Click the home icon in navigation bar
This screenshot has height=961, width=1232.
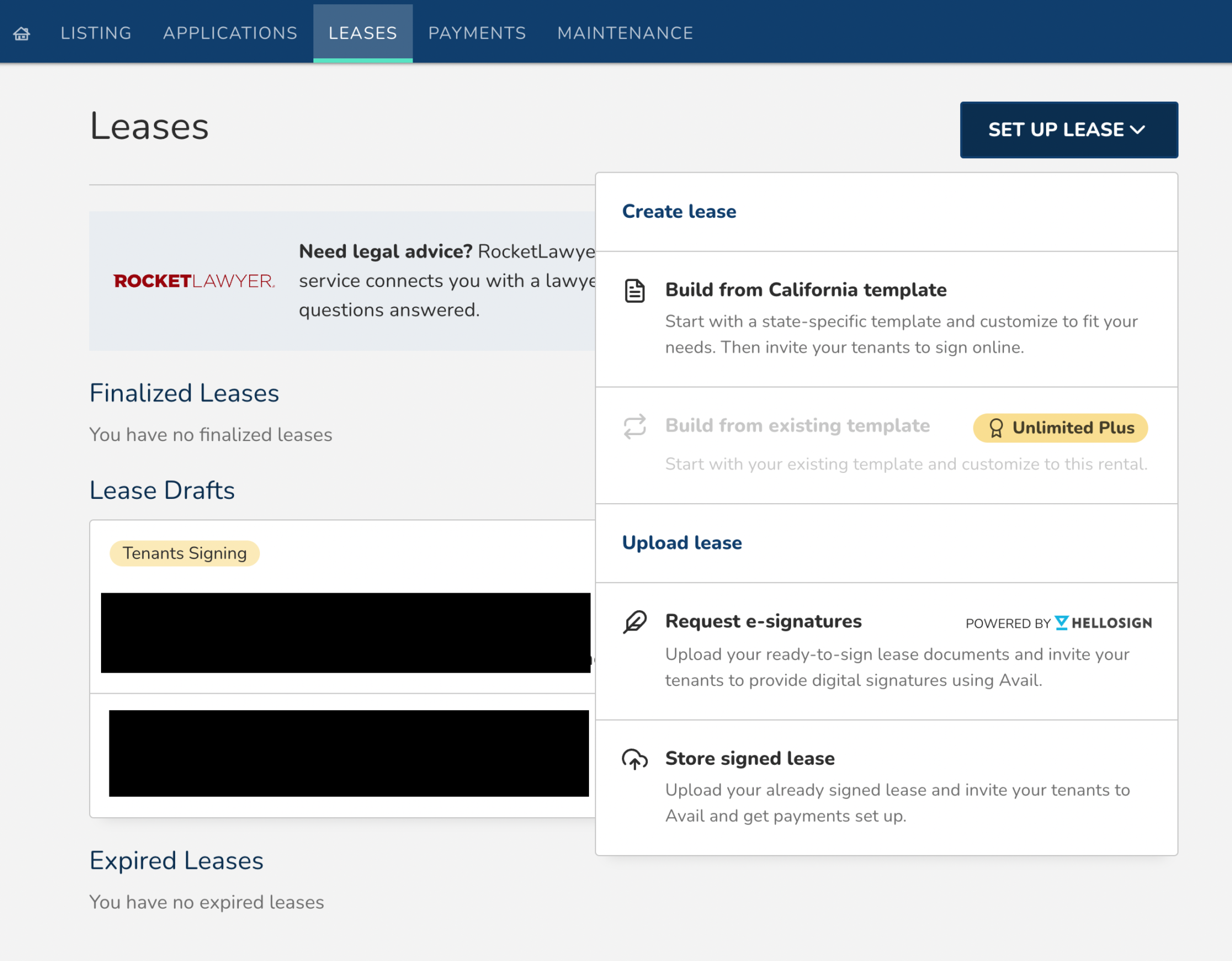[22, 34]
